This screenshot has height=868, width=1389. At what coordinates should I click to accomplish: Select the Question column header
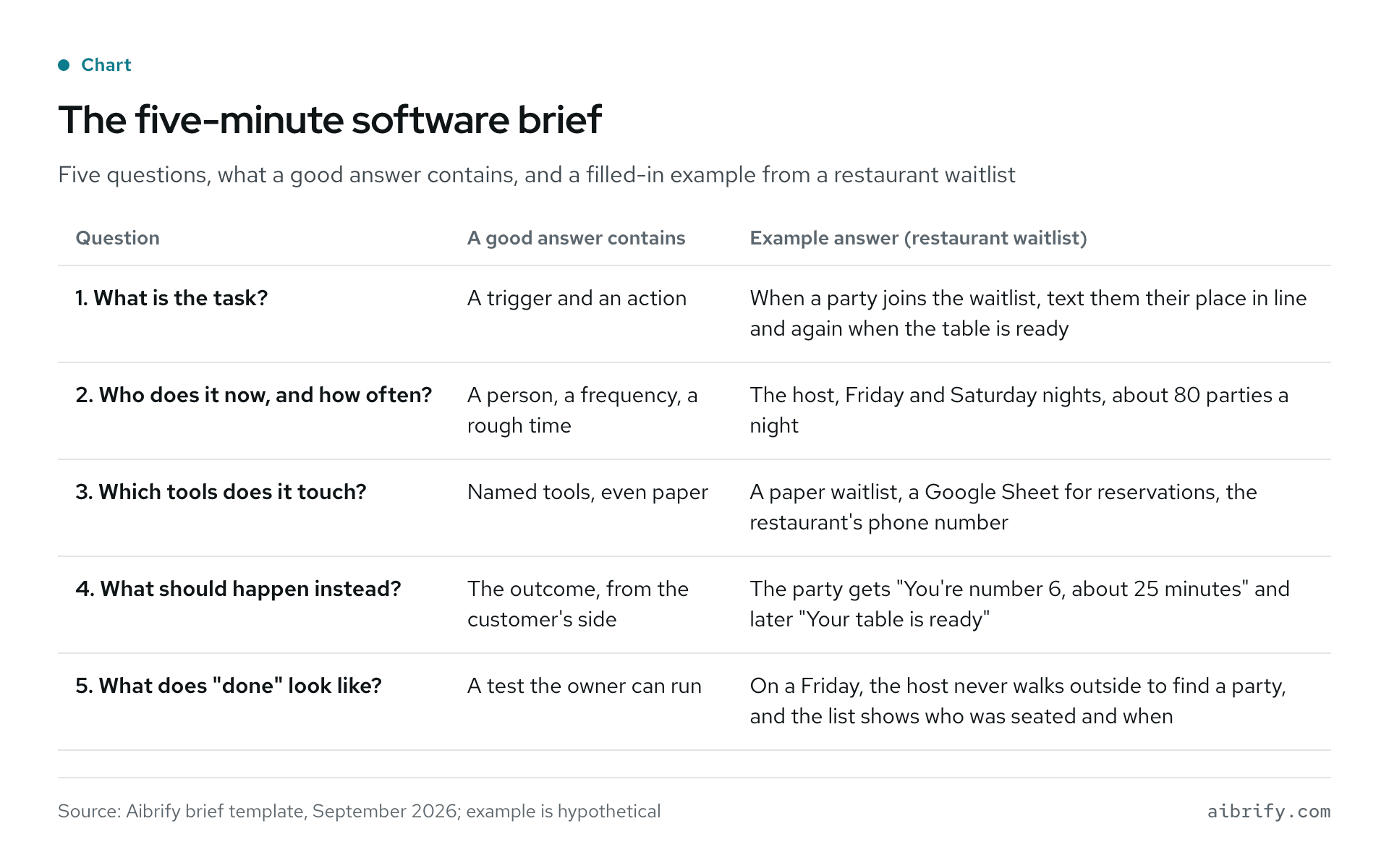117,238
